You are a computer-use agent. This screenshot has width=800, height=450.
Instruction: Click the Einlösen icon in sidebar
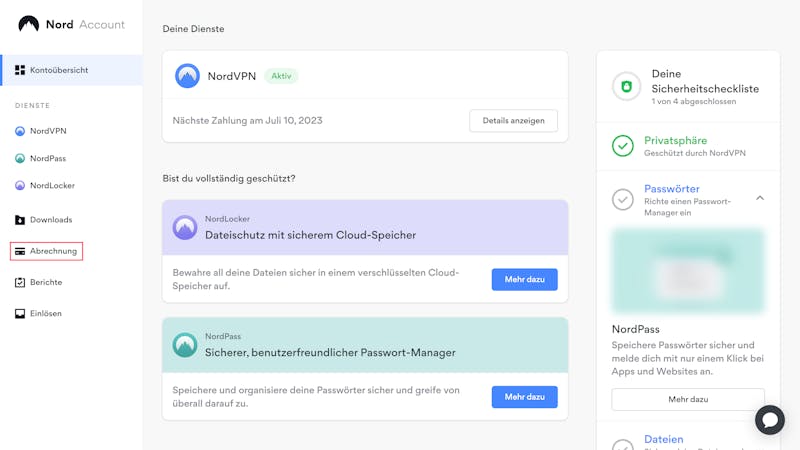(x=20, y=313)
